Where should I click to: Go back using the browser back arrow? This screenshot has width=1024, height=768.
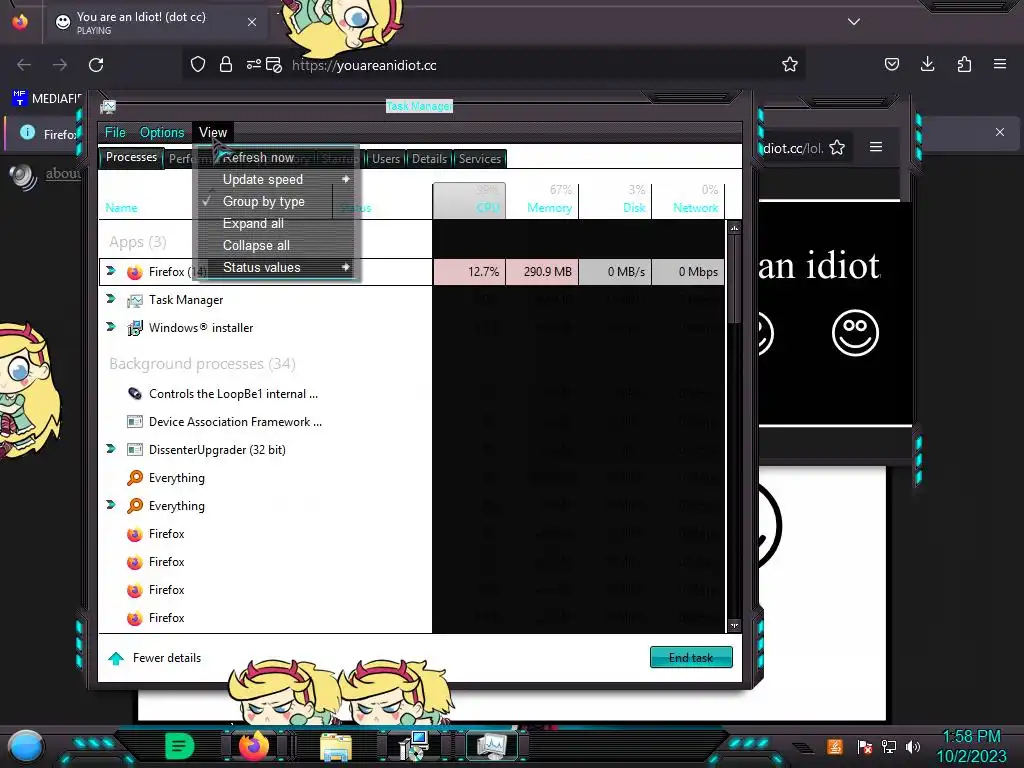pos(24,65)
